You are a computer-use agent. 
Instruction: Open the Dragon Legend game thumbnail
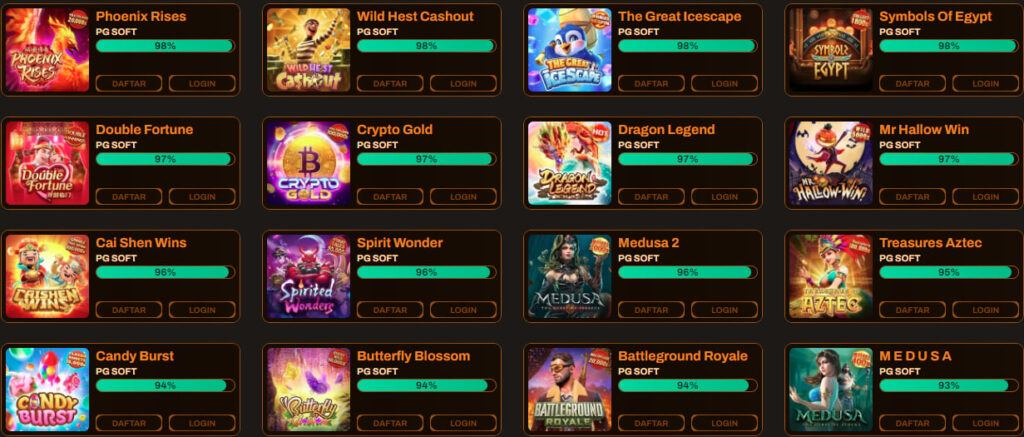point(569,163)
